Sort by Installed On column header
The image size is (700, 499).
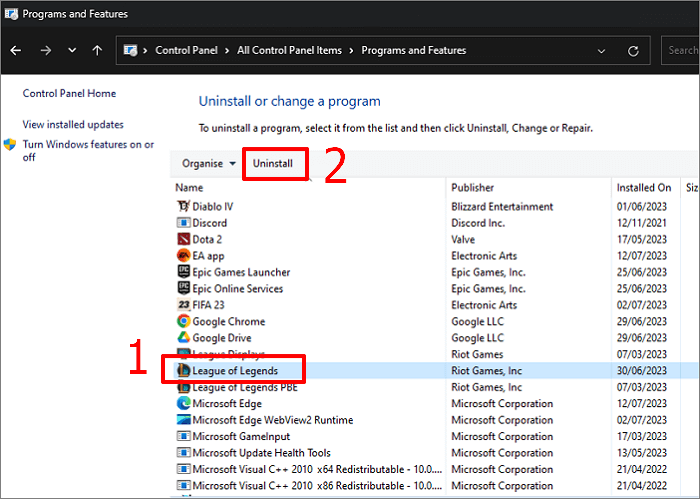tap(644, 188)
